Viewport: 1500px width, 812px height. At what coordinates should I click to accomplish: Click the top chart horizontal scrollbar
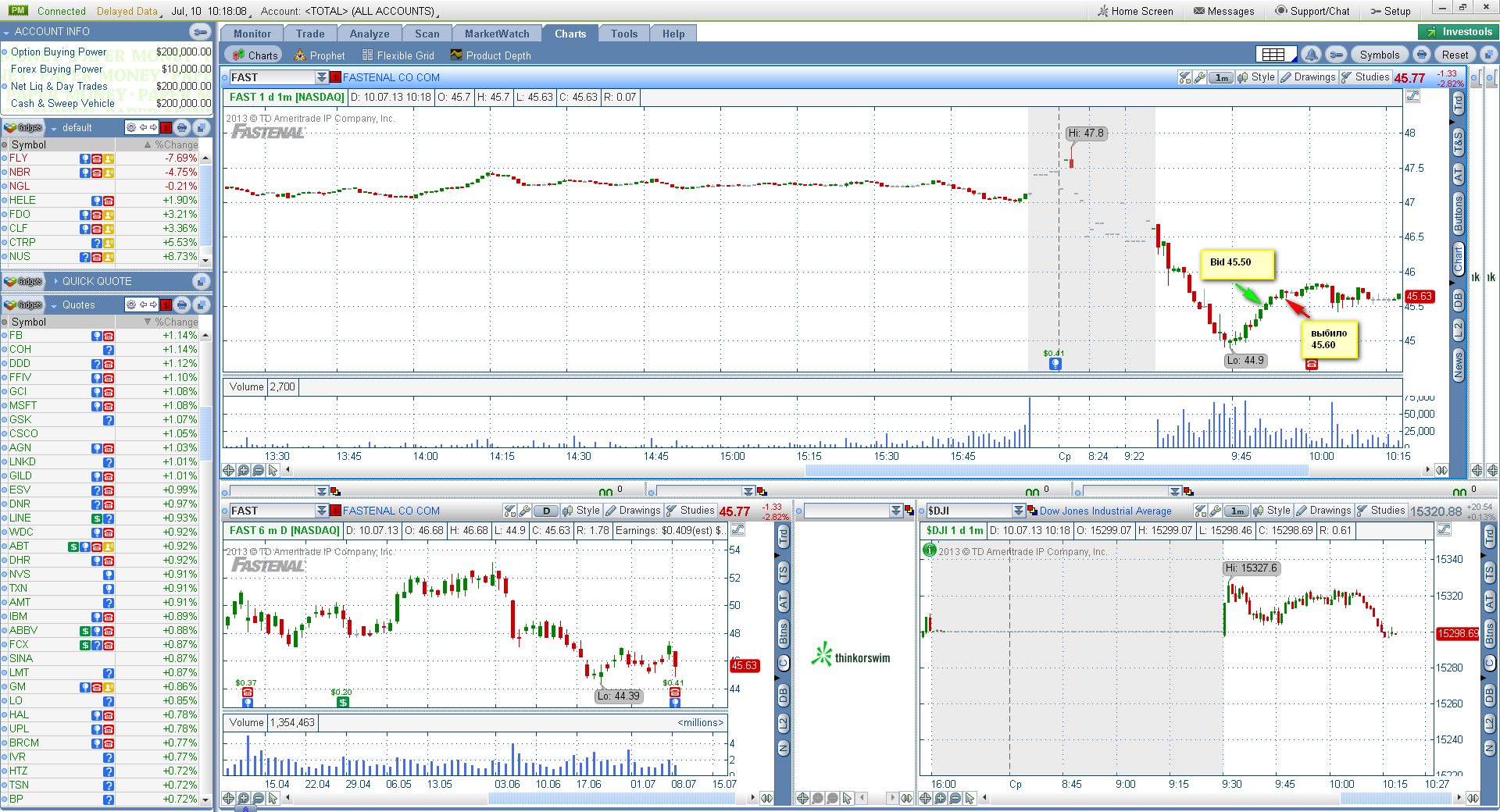click(x=1057, y=470)
